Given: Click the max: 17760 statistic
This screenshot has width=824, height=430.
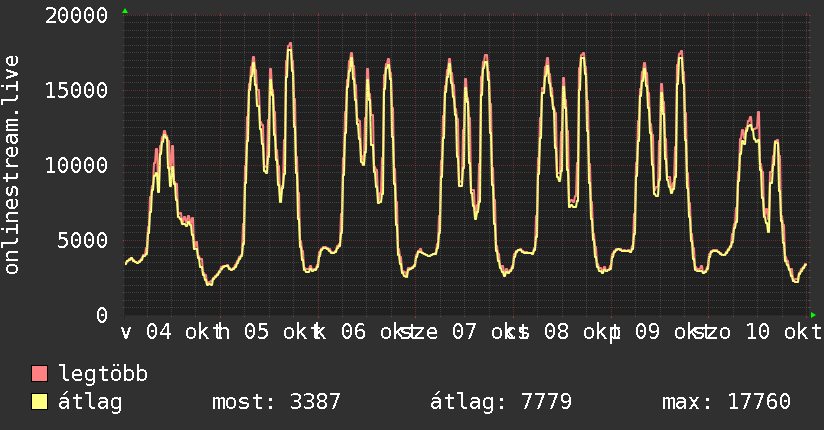Looking at the screenshot, I should (x=726, y=402).
